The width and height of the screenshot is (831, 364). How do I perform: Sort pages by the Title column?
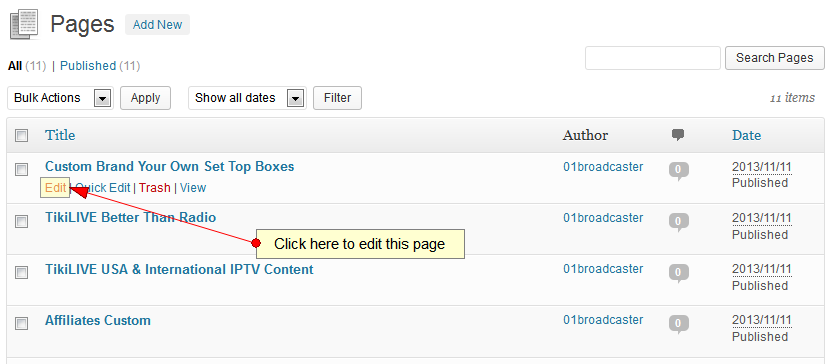pyautogui.click(x=60, y=135)
